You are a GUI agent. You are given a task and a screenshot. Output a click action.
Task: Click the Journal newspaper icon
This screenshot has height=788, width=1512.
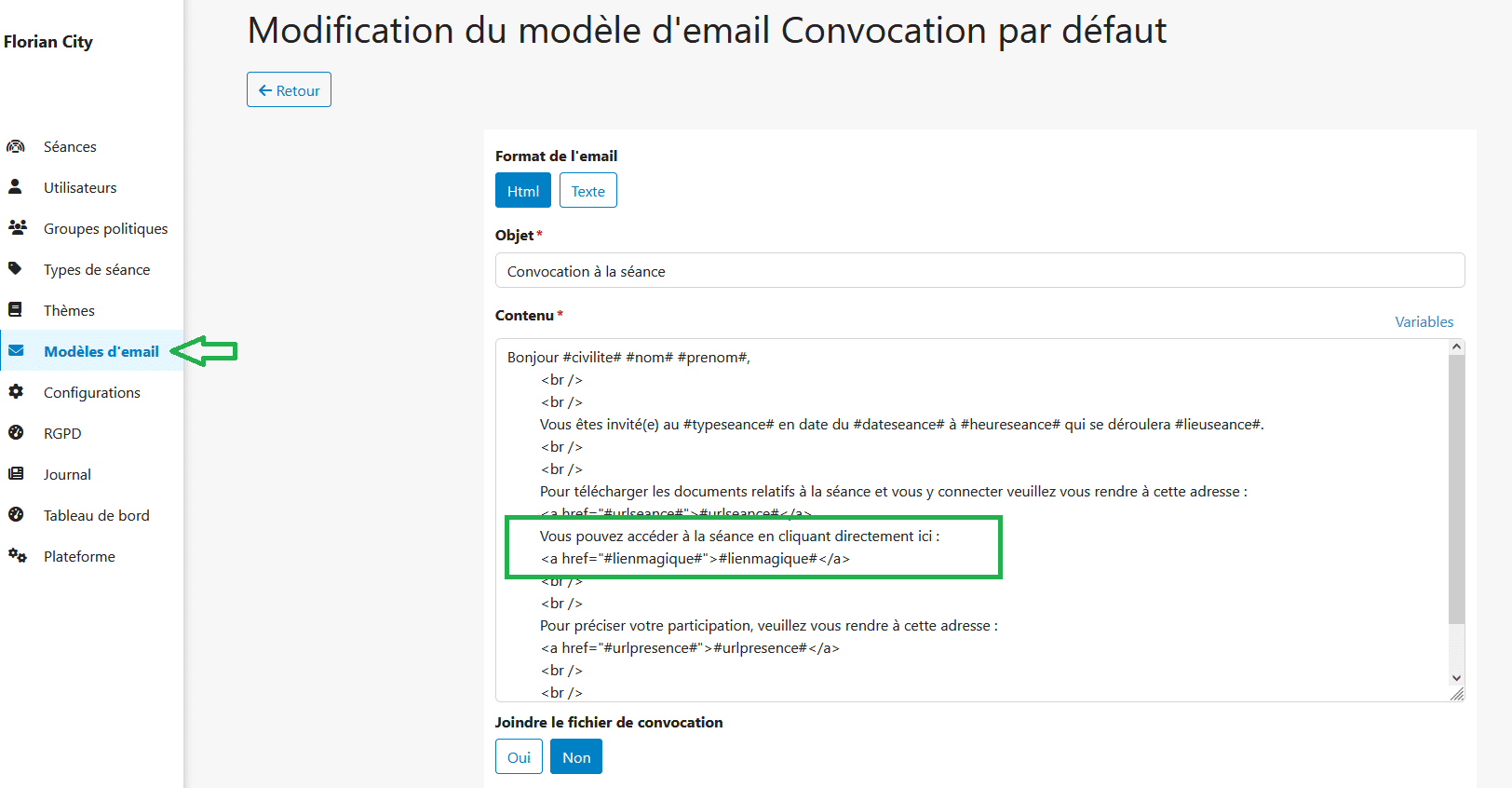click(16, 473)
